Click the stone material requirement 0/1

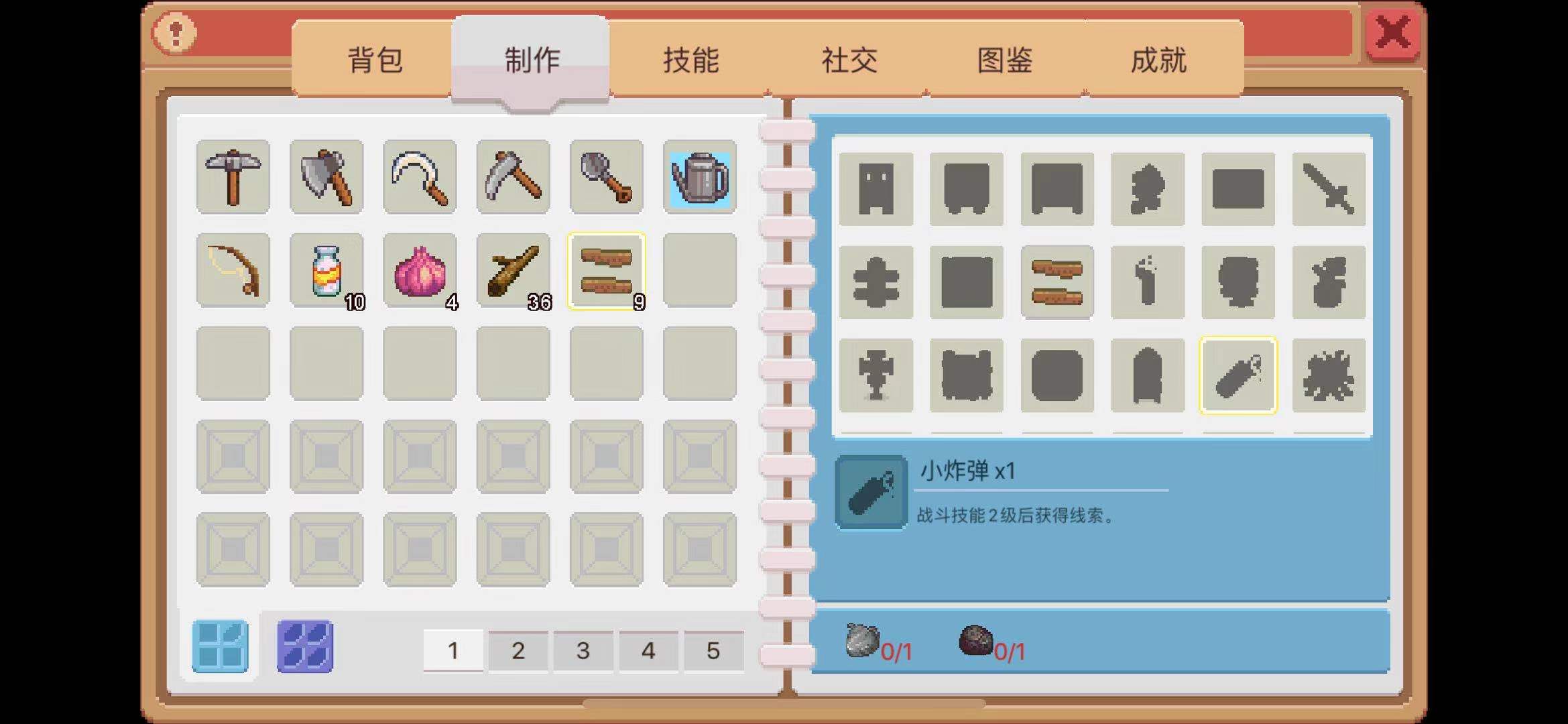pyautogui.click(x=878, y=643)
